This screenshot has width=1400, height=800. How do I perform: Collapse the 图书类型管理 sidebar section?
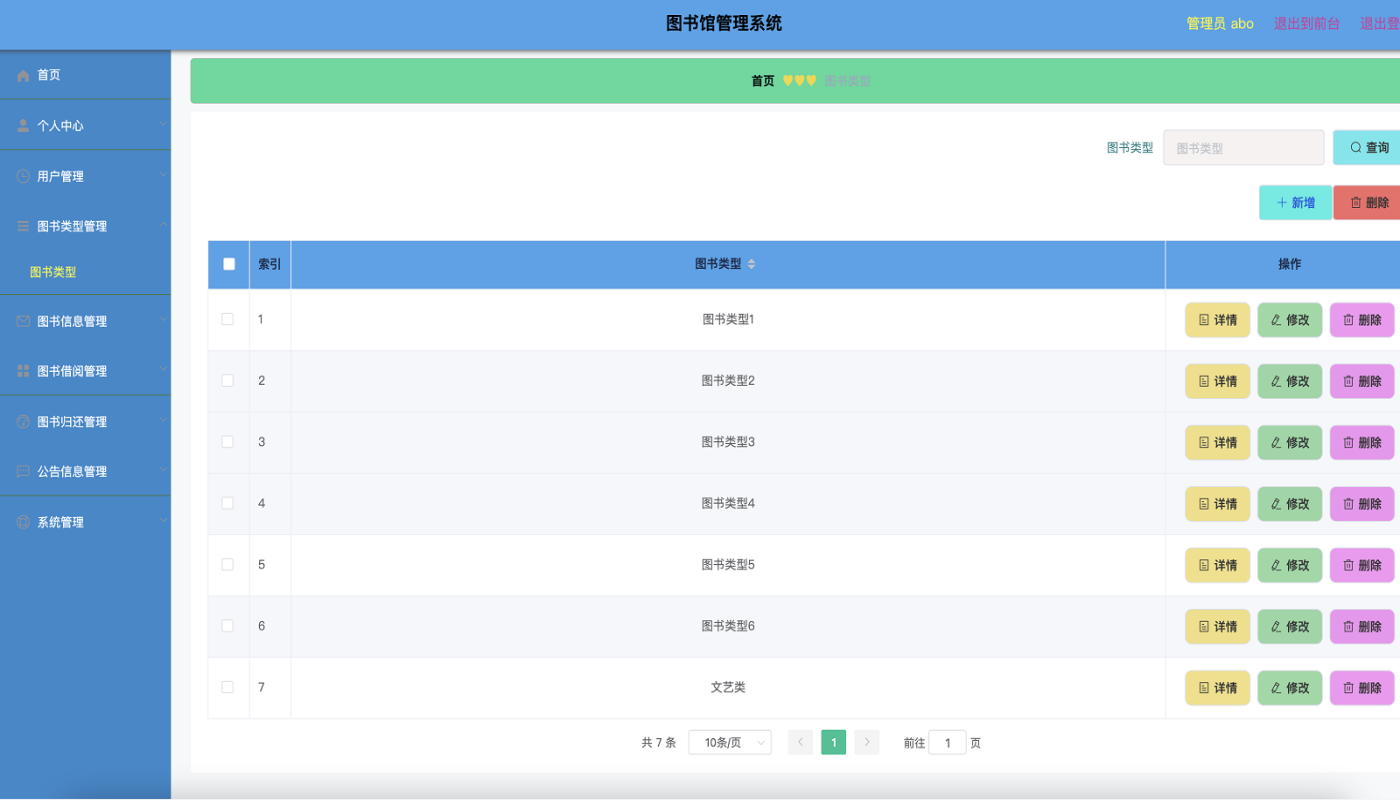[x=85, y=226]
